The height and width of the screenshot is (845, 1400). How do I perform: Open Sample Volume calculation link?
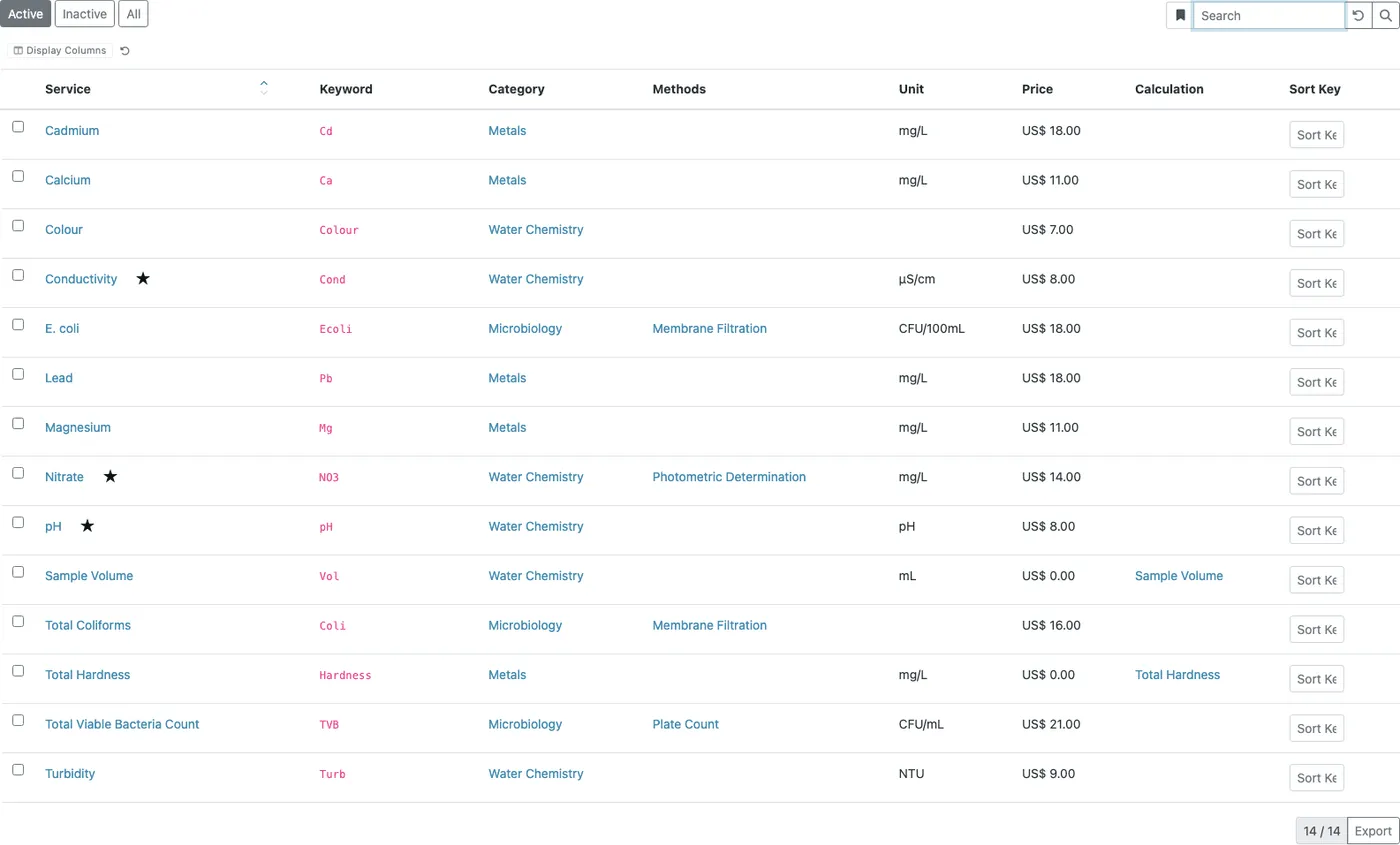(x=1179, y=576)
